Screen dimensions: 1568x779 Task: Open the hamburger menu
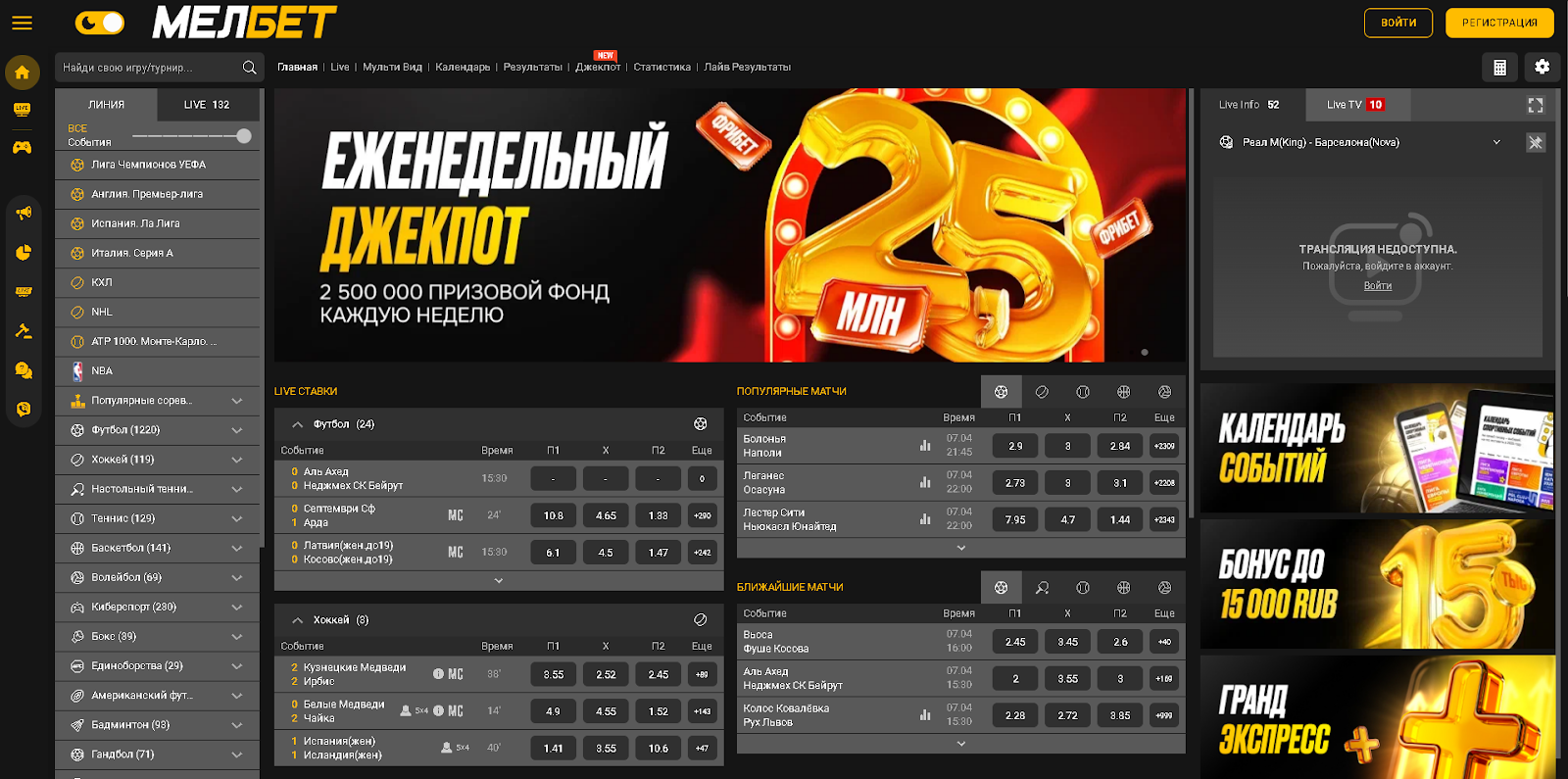tap(22, 23)
